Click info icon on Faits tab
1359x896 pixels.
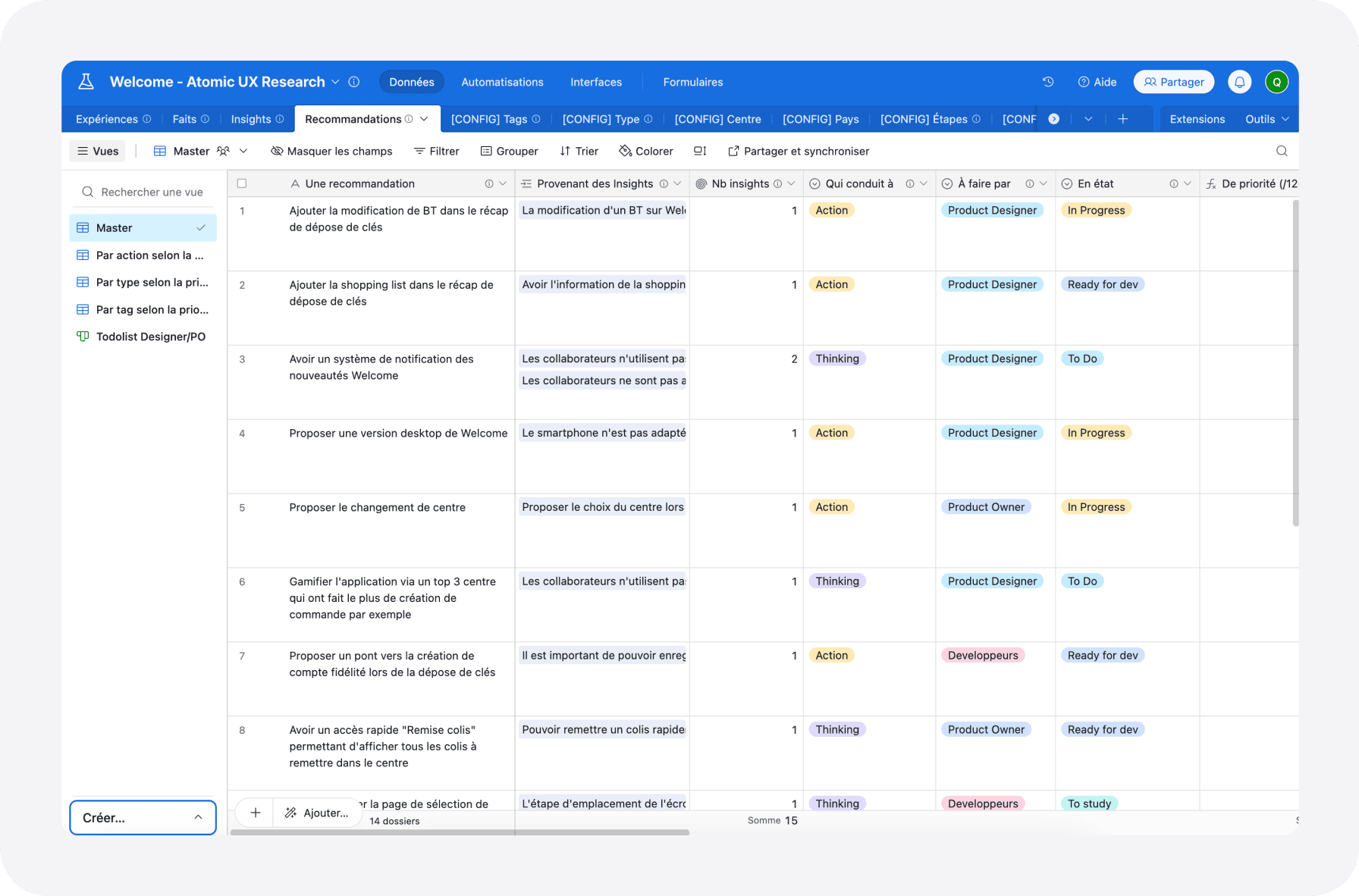pos(205,119)
